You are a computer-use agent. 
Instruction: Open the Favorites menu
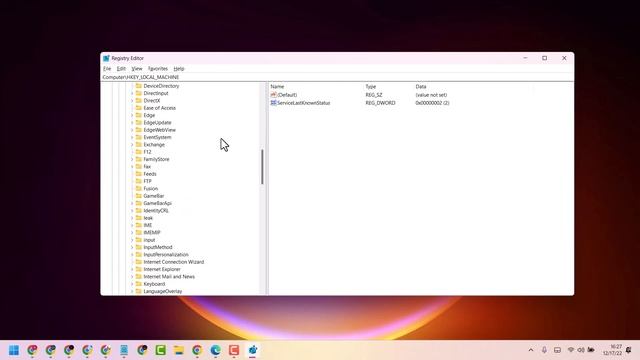tap(158, 69)
